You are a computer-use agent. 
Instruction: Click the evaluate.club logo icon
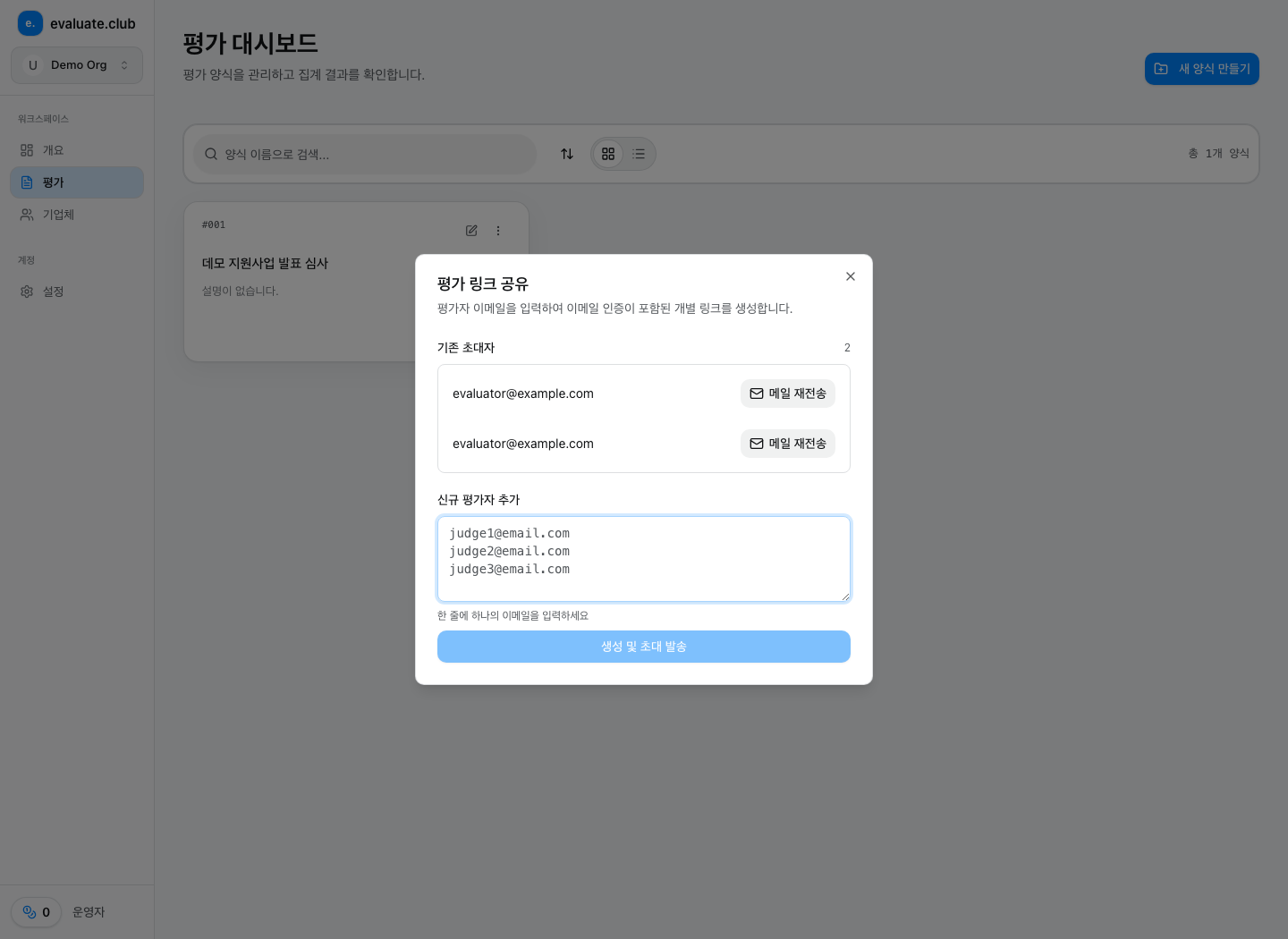click(x=30, y=23)
